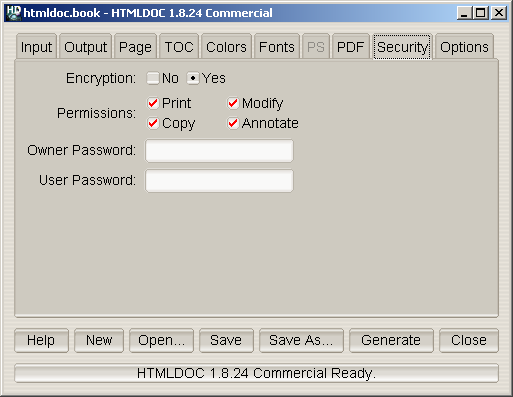
Task: Click the Owner Password field
Action: (x=219, y=151)
